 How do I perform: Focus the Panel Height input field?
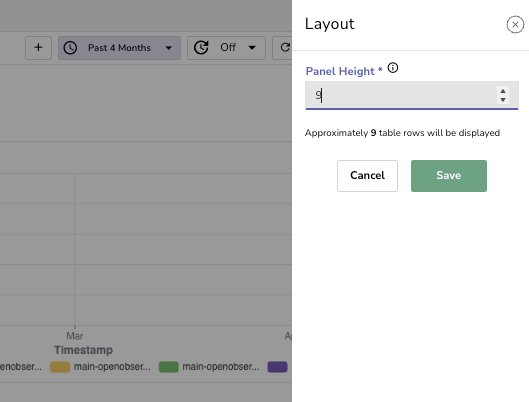[x=412, y=95]
